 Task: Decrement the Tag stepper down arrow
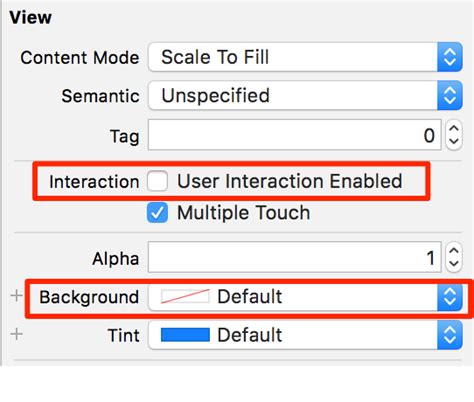click(454, 141)
